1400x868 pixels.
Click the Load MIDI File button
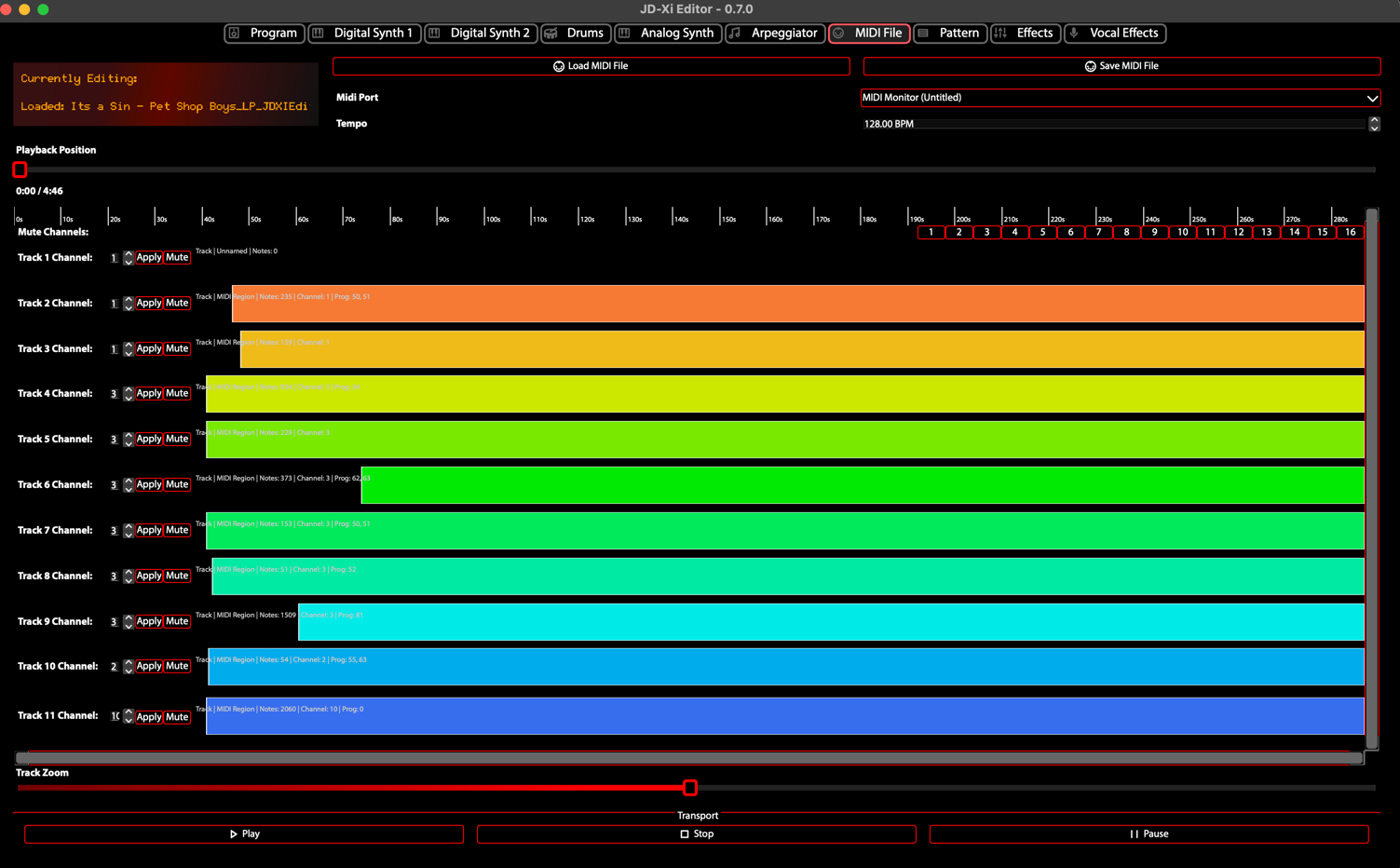pos(591,66)
